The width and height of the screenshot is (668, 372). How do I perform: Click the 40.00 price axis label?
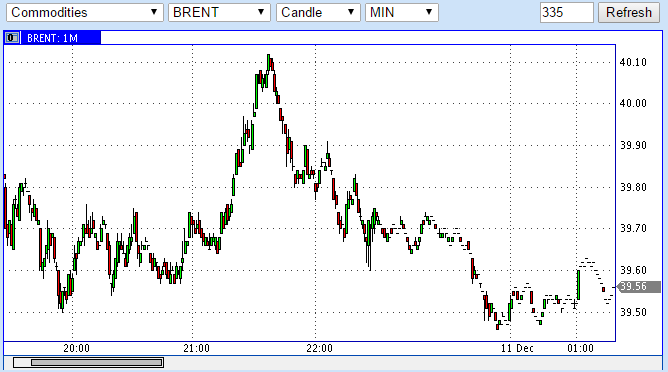point(633,104)
